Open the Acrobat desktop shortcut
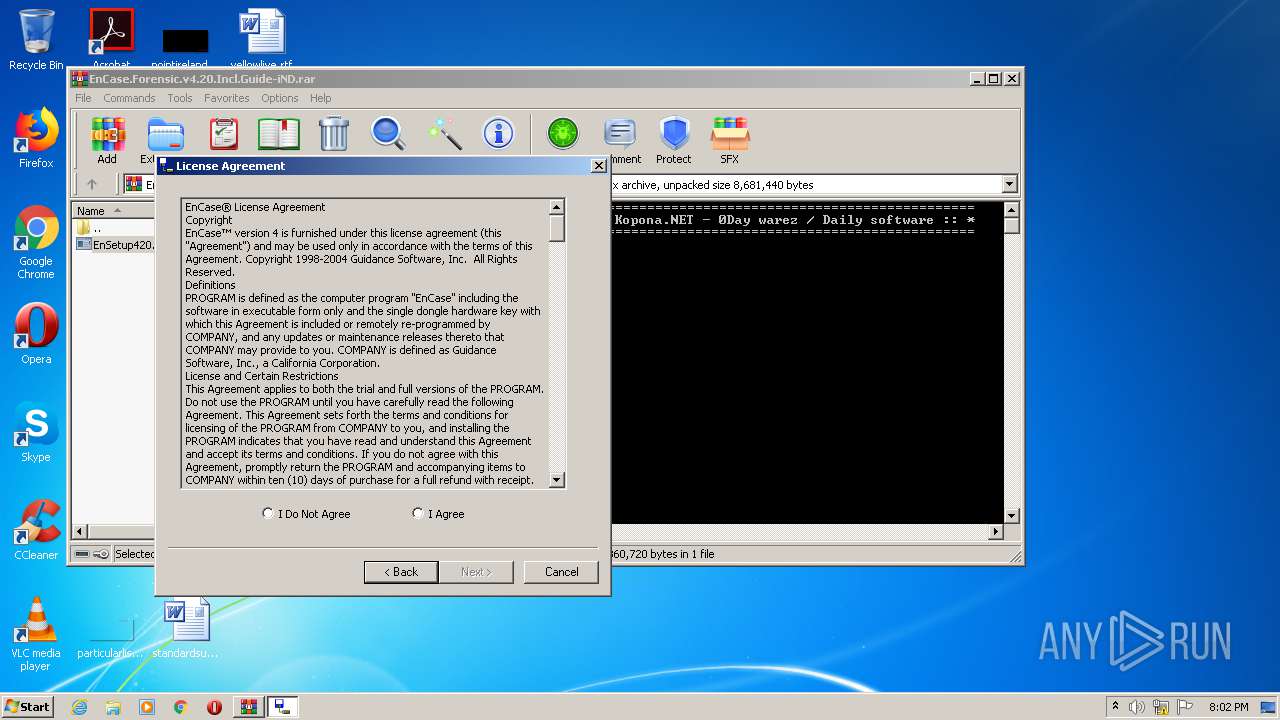 point(111,38)
